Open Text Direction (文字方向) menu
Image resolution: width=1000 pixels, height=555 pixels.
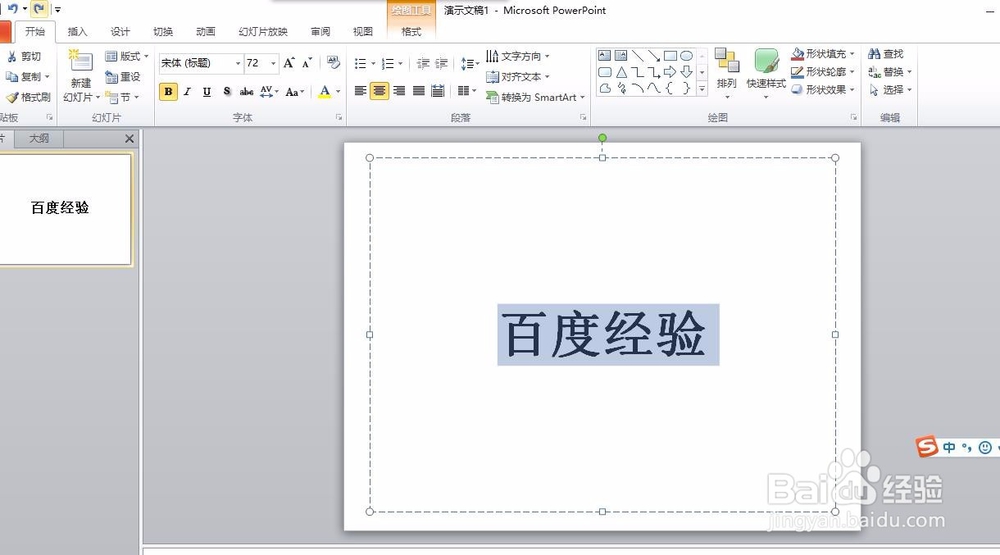pyautogui.click(x=517, y=56)
